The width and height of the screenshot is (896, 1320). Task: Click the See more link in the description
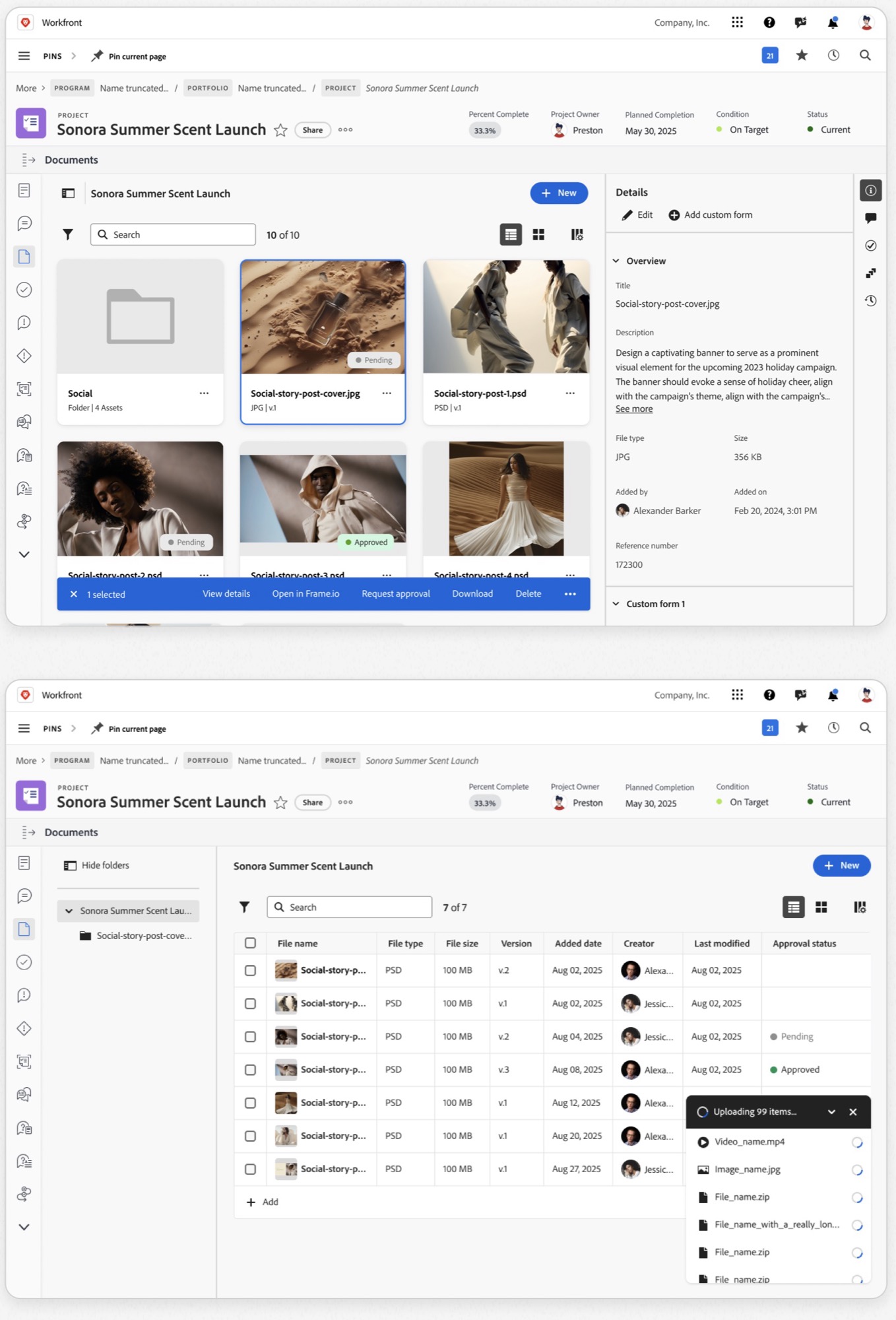pyautogui.click(x=634, y=409)
